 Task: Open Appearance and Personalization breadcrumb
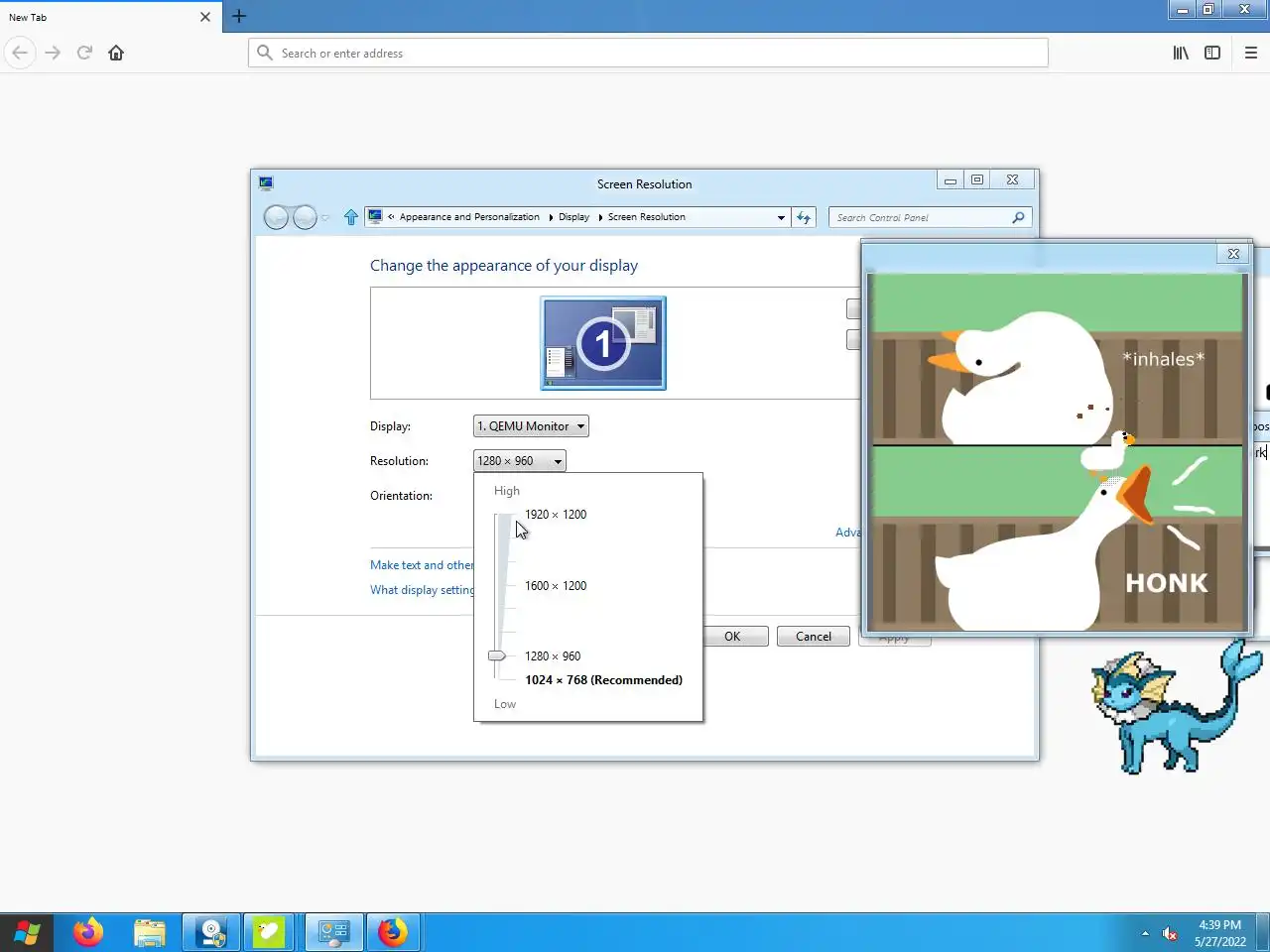point(469,217)
